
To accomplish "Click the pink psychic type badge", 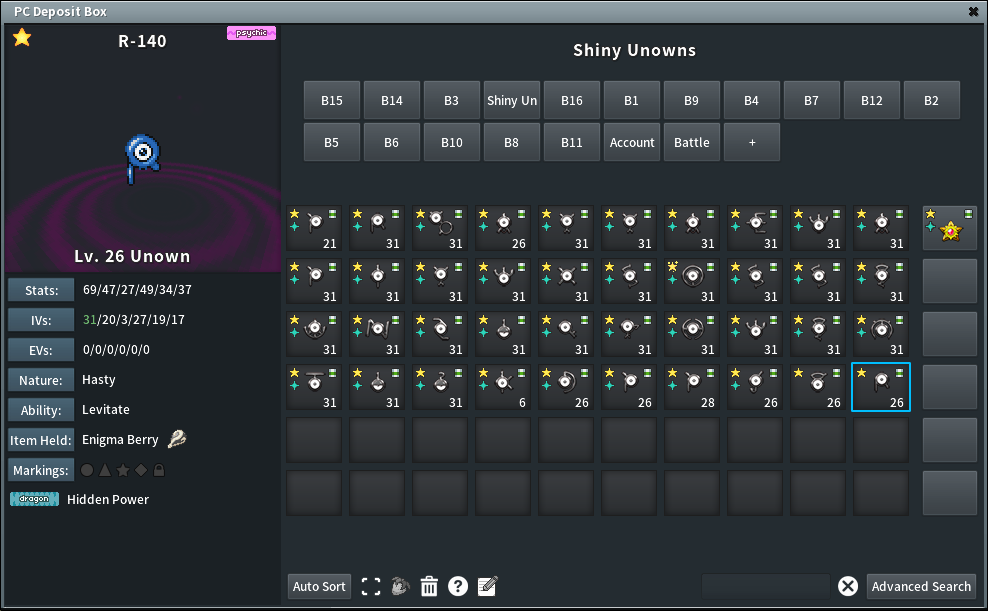I will coord(251,33).
